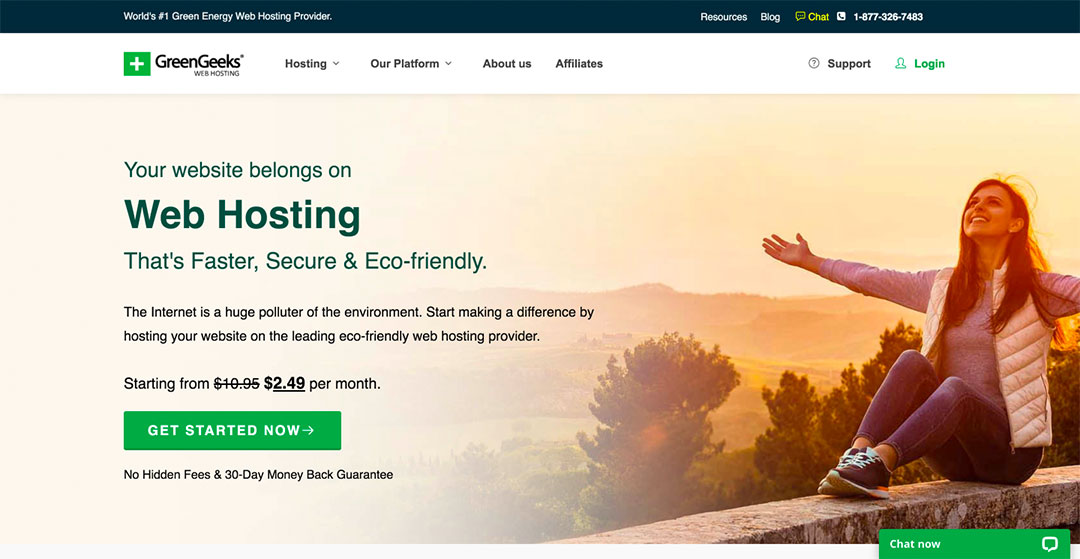The image size is (1080, 559).
Task: Open the Chat now widget
Action: 974,544
